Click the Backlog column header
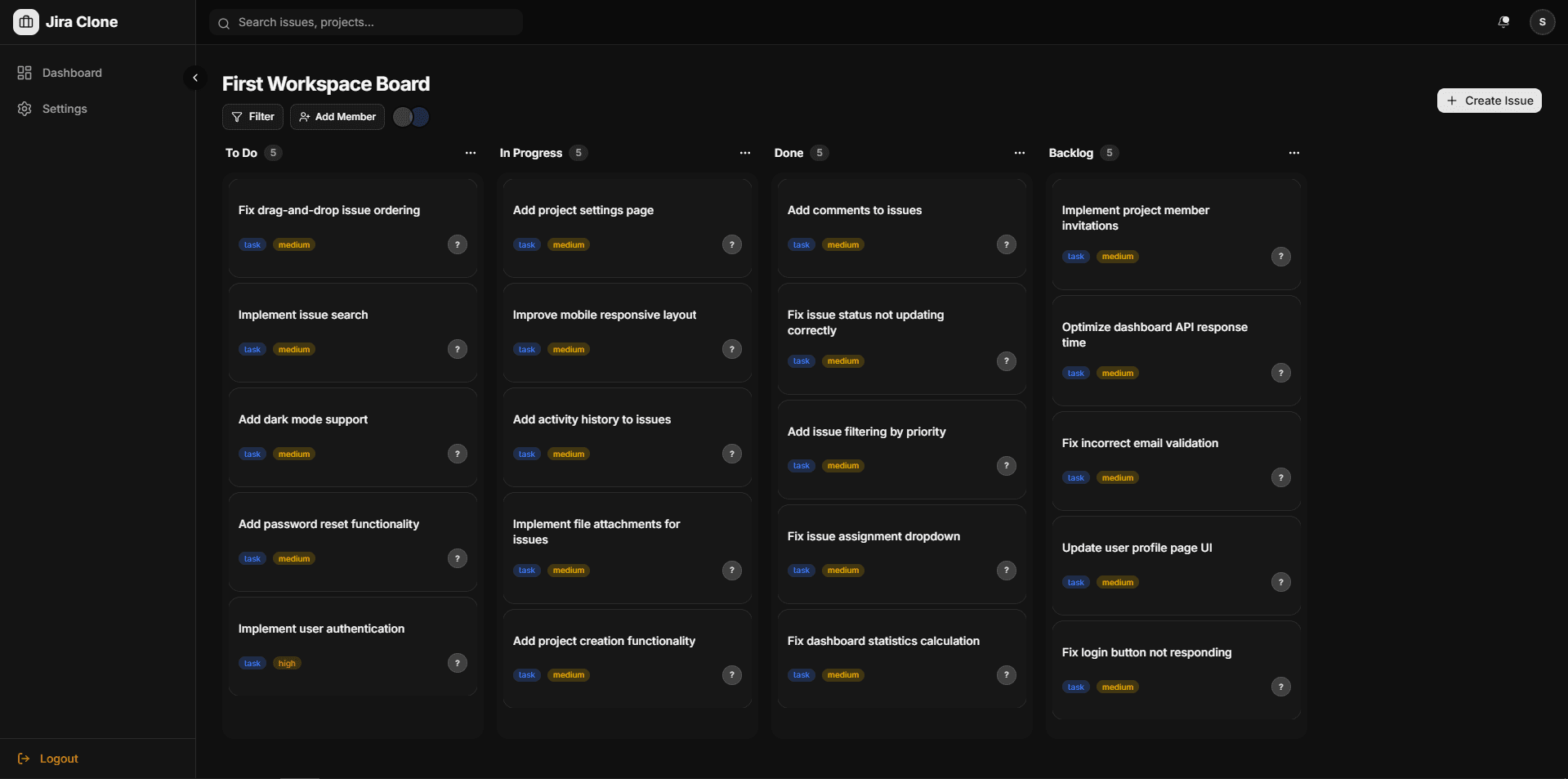 pos(1071,153)
